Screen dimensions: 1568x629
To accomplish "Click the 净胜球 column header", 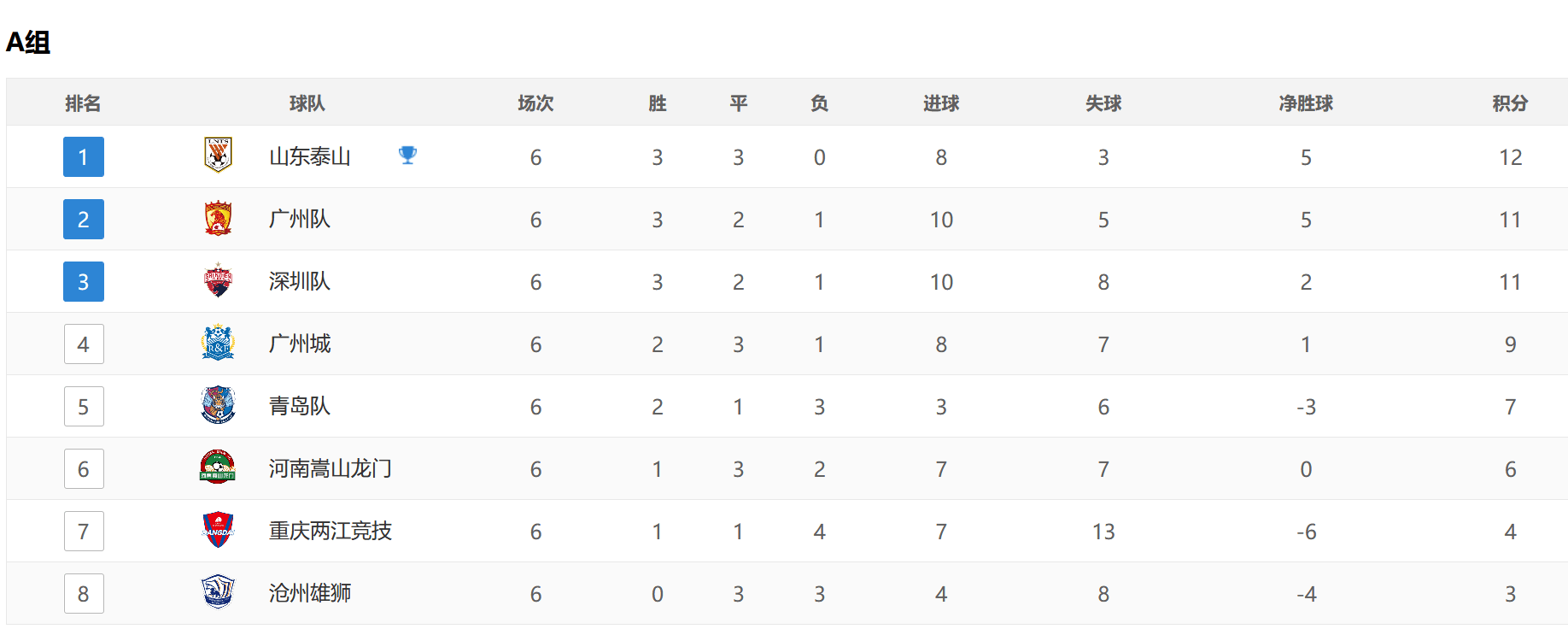I will [x=1306, y=103].
